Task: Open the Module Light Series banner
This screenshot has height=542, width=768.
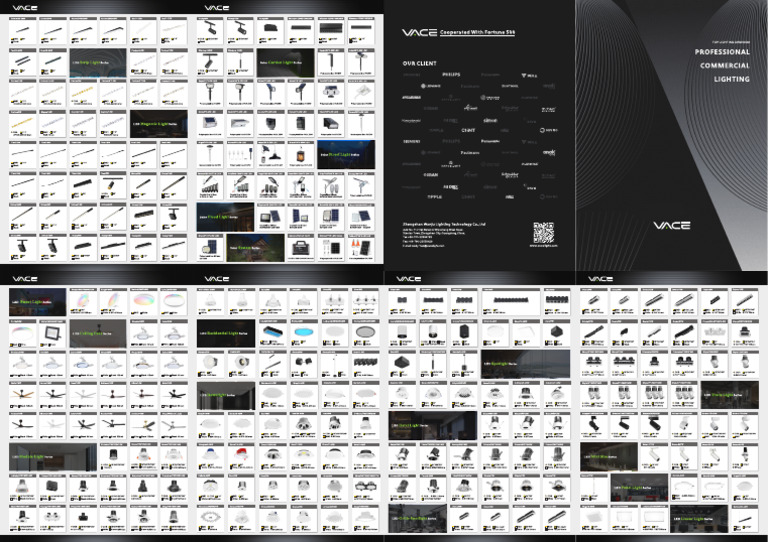Action: pyautogui.click(x=53, y=457)
